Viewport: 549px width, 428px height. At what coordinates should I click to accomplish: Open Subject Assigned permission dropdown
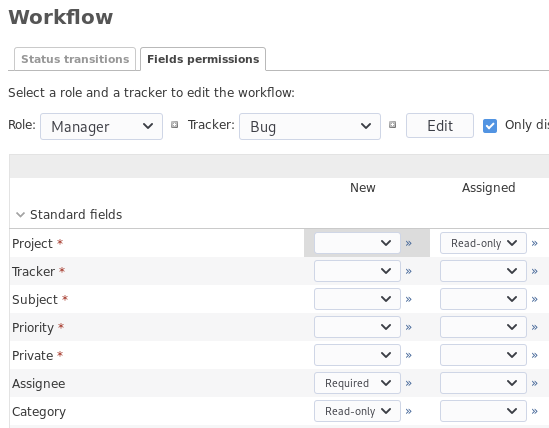click(x=483, y=299)
